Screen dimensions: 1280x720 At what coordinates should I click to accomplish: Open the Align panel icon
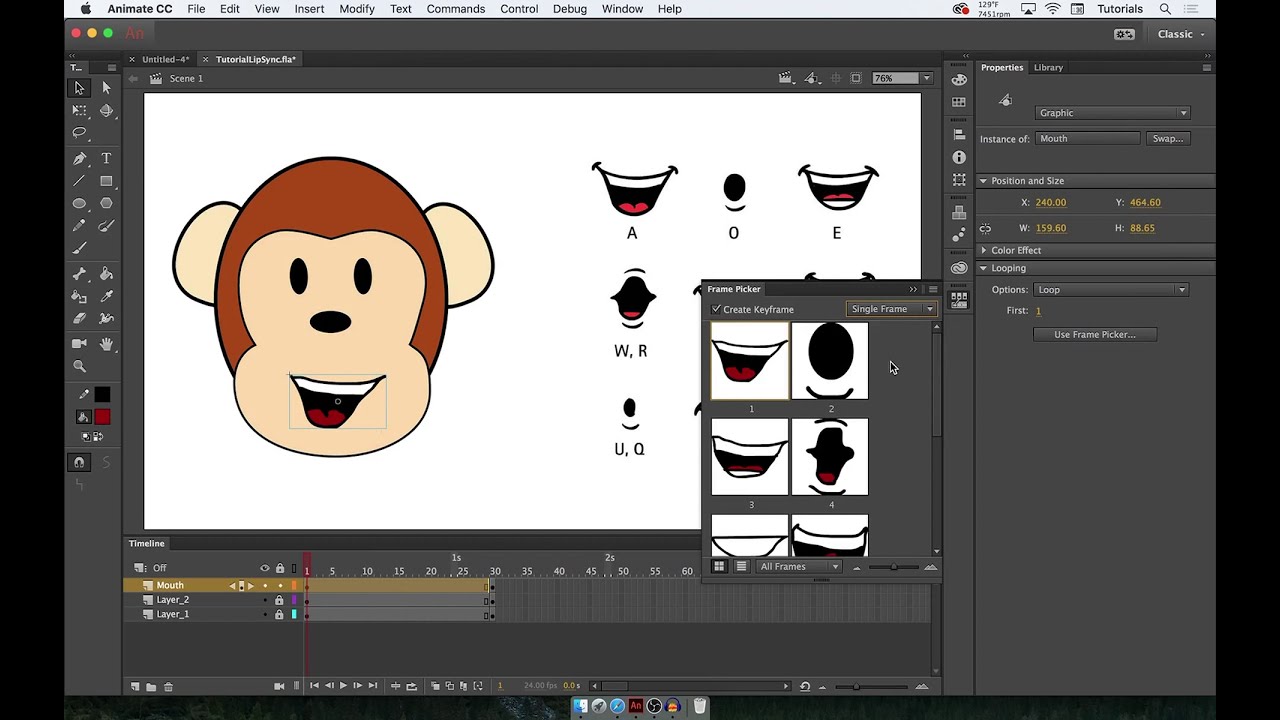point(959,134)
